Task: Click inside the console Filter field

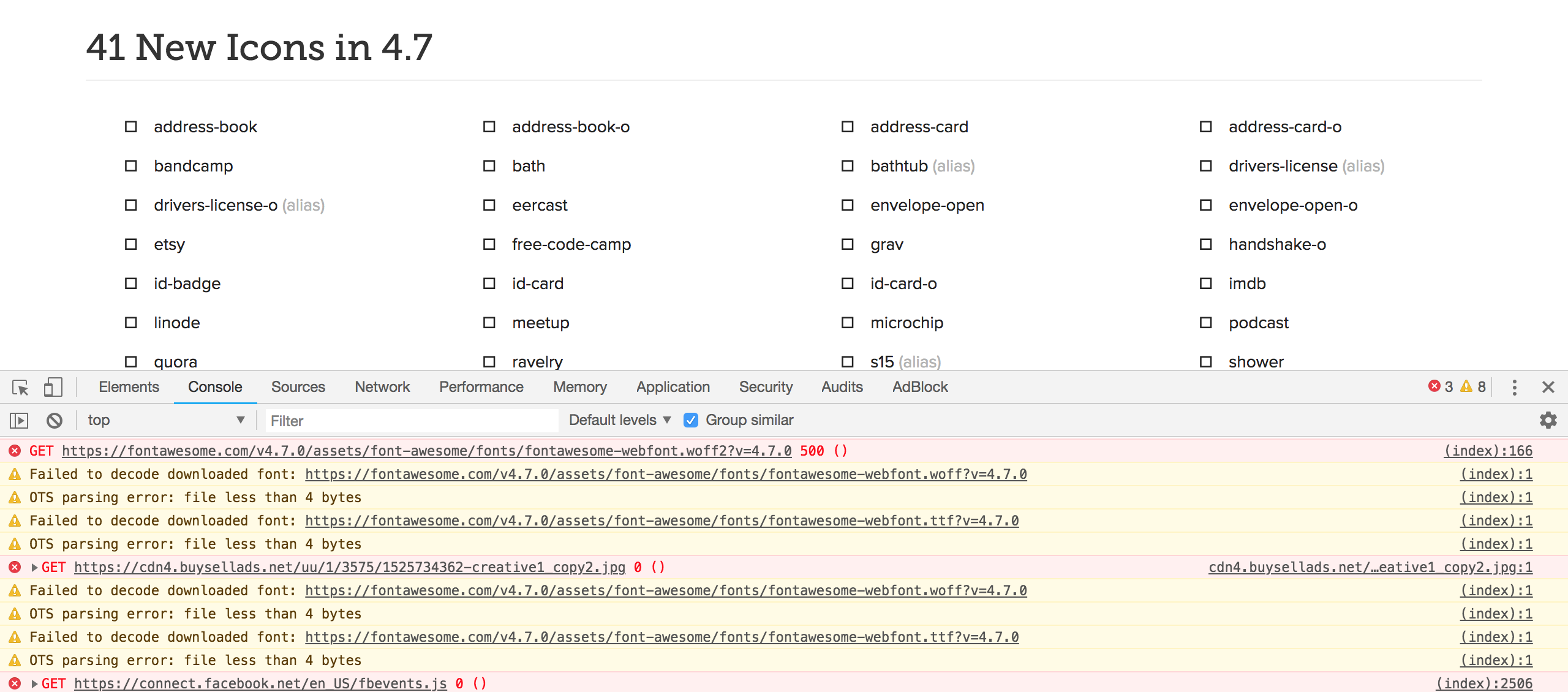Action: click(410, 420)
